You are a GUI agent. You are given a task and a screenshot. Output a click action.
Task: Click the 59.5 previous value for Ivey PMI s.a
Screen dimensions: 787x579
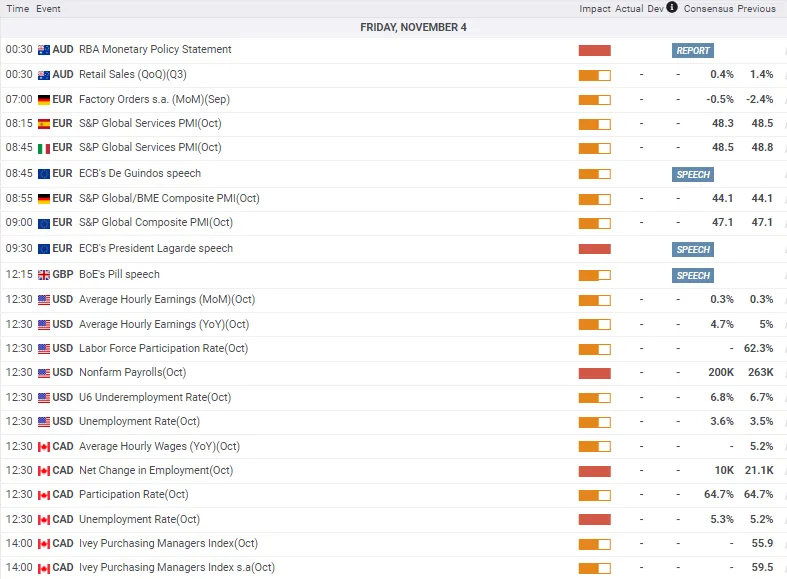pyautogui.click(x=762, y=567)
